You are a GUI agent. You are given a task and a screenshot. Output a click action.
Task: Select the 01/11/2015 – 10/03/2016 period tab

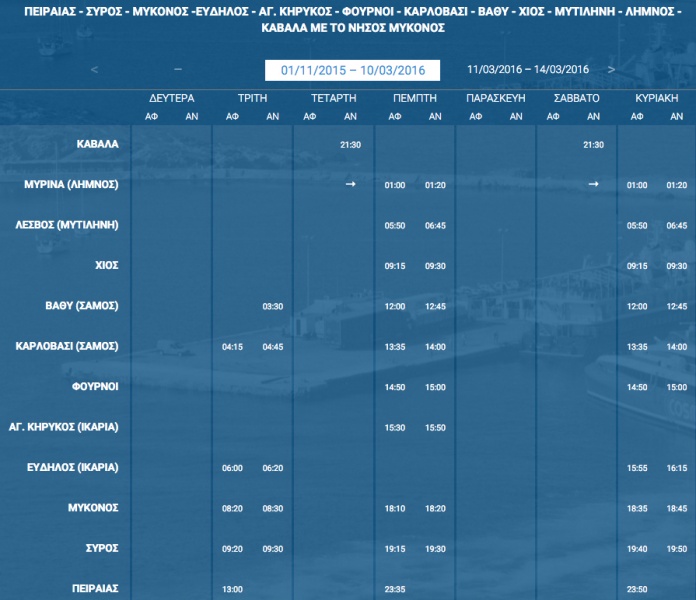pyautogui.click(x=352, y=70)
